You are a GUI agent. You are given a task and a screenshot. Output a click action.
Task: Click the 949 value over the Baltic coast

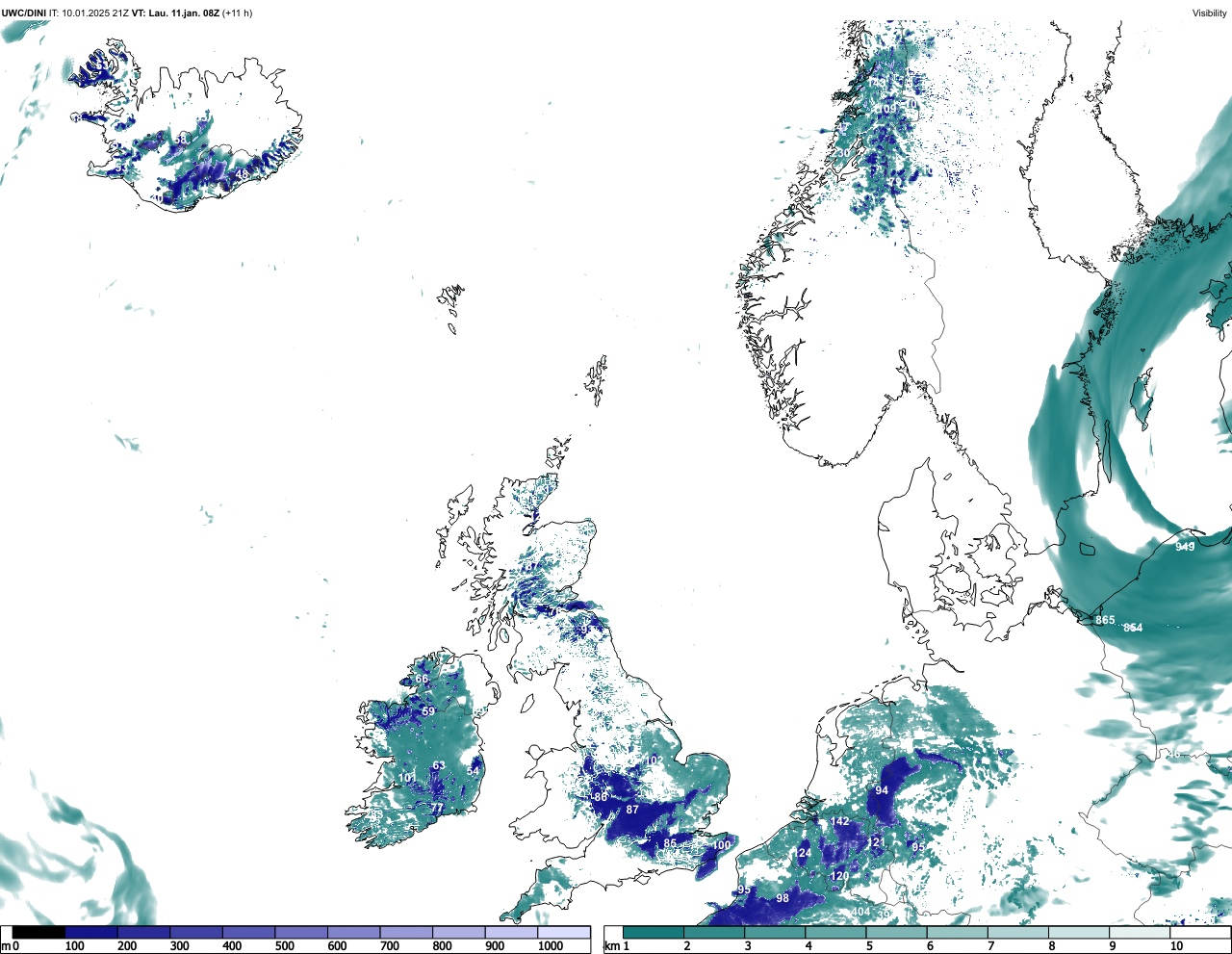(x=1185, y=547)
